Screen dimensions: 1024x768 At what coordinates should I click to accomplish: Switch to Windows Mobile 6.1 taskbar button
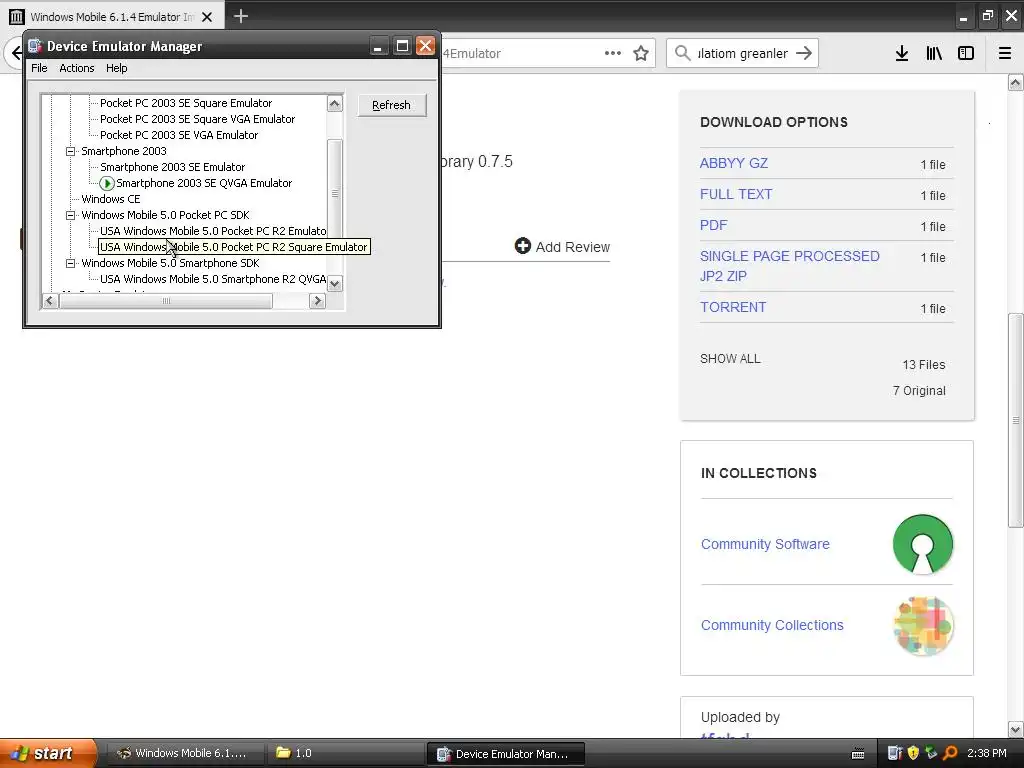184,753
